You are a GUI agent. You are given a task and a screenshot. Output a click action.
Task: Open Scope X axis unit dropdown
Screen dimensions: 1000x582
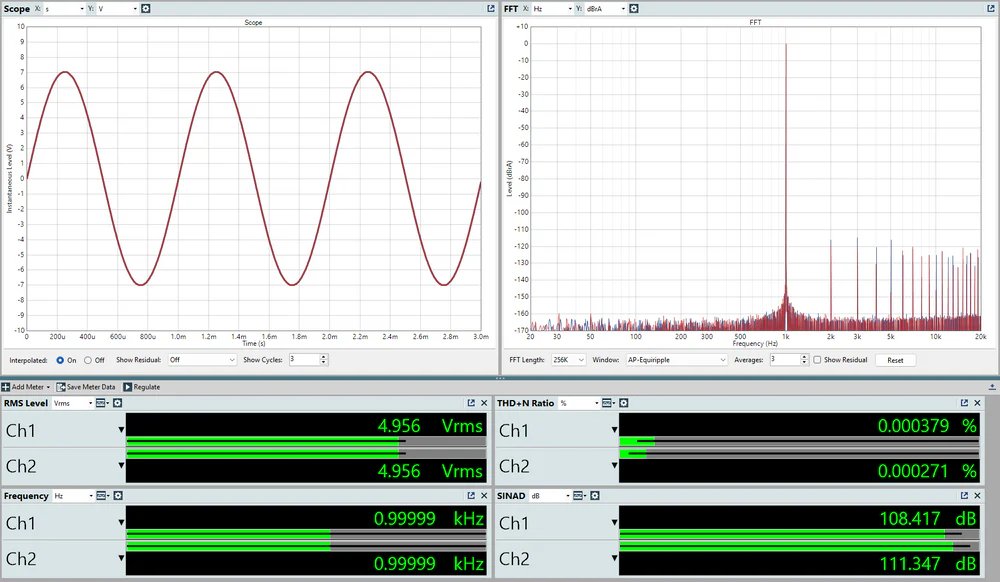coord(64,9)
